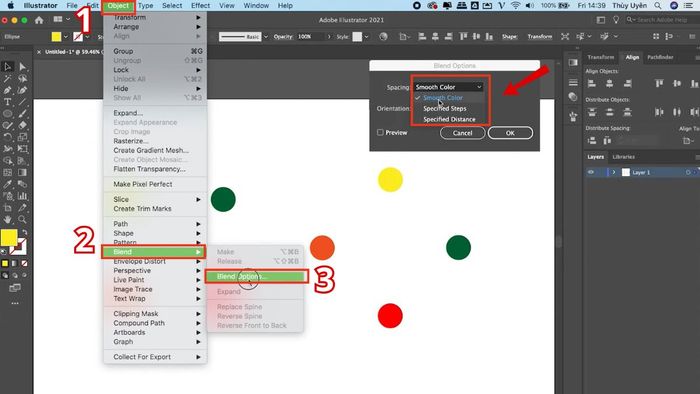The image size is (700, 394).
Task: Select the Hand tool
Action: (x=8, y=219)
